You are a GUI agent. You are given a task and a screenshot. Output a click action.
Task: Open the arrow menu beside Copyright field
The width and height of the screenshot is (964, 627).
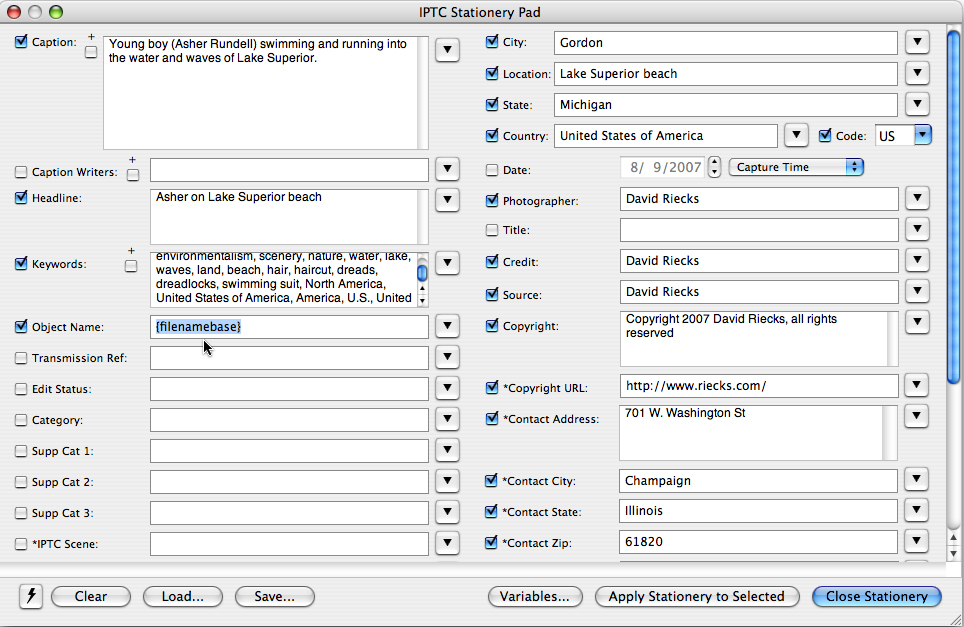(918, 323)
